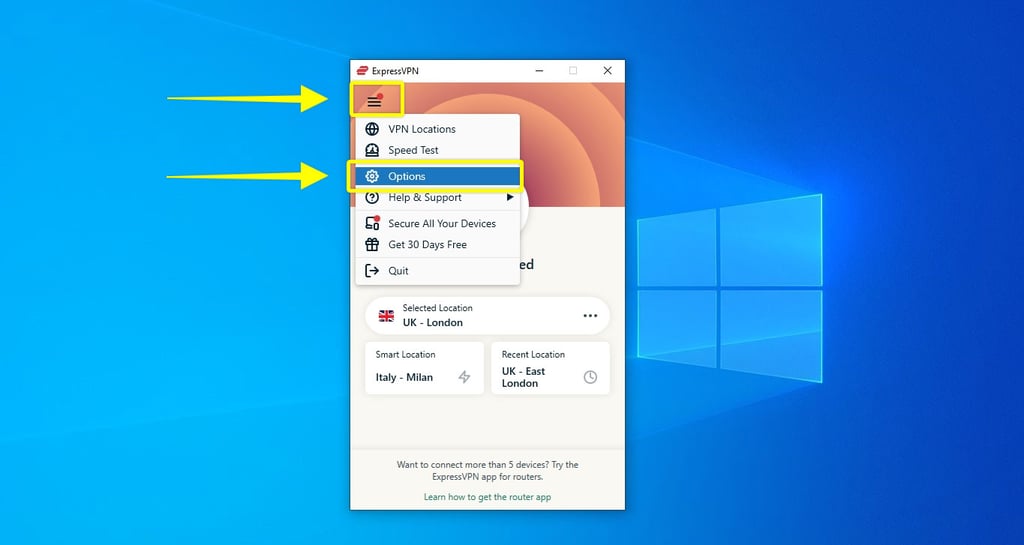Click the 'Smart Location' label text
Image resolution: width=1024 pixels, height=545 pixels.
405,354
